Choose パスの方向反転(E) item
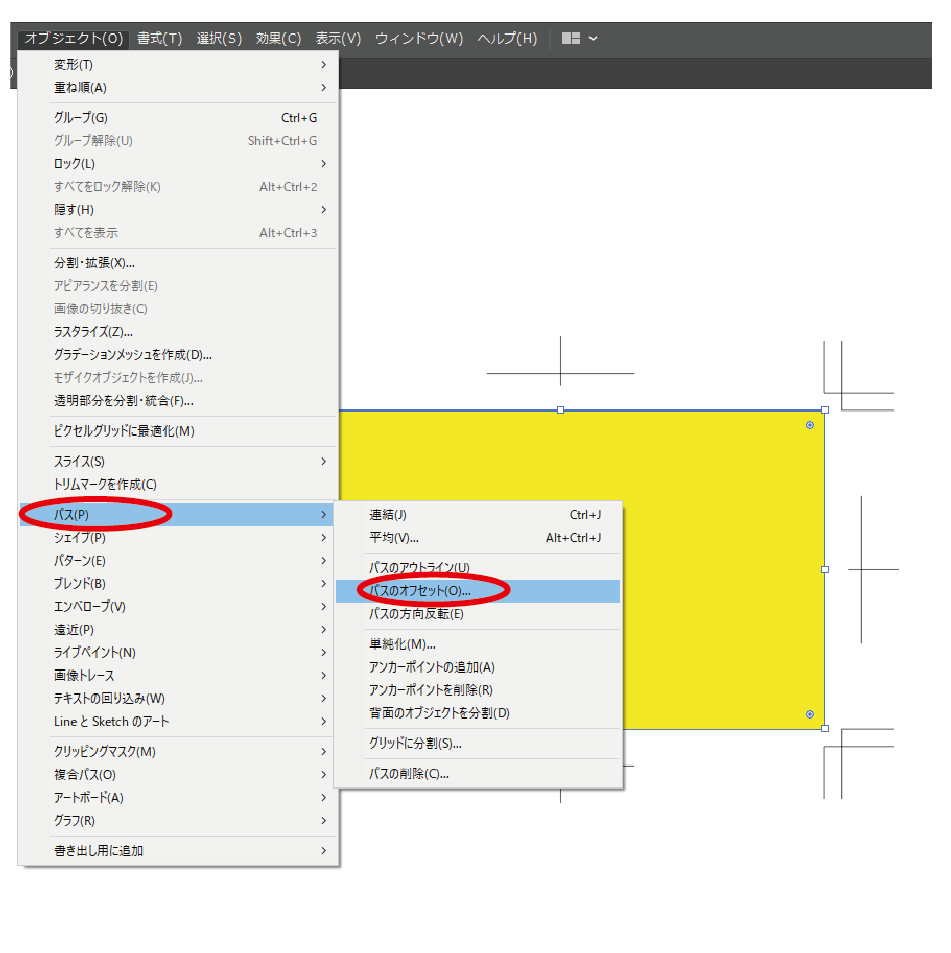Viewport: 951px width, 953px height. tap(478, 614)
